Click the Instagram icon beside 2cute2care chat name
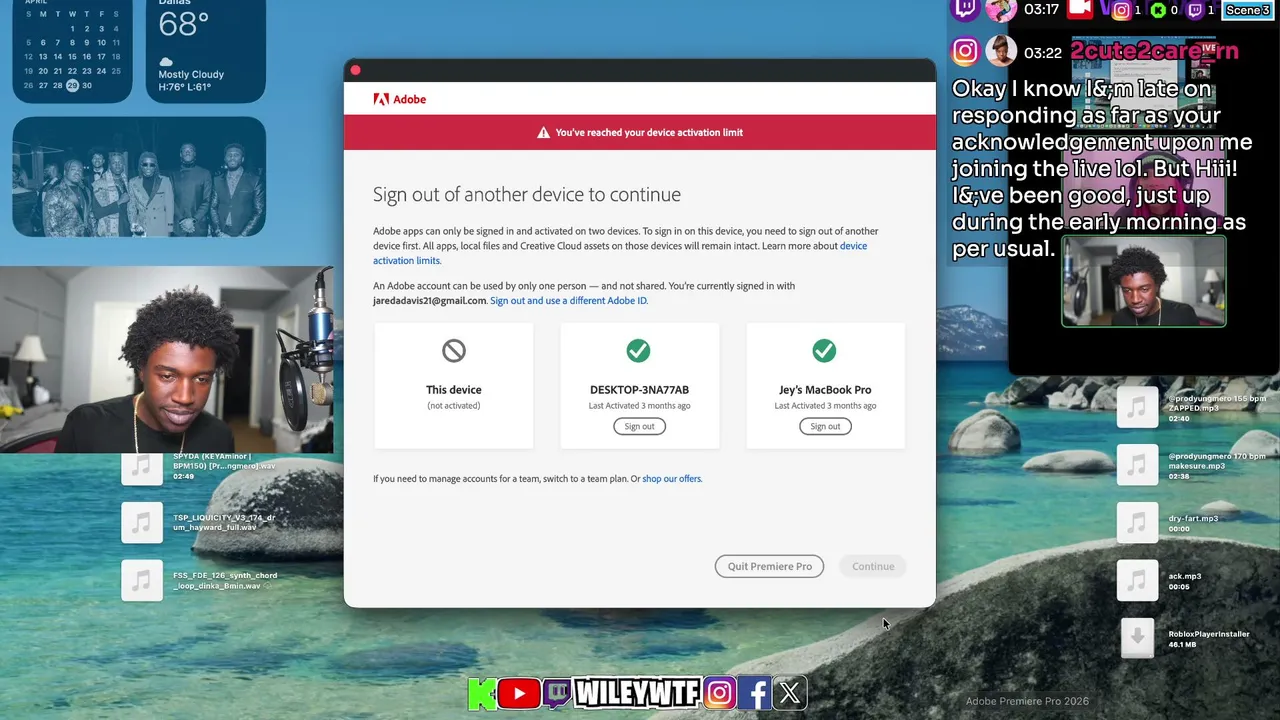This screenshot has height=720, width=1280. (965, 52)
